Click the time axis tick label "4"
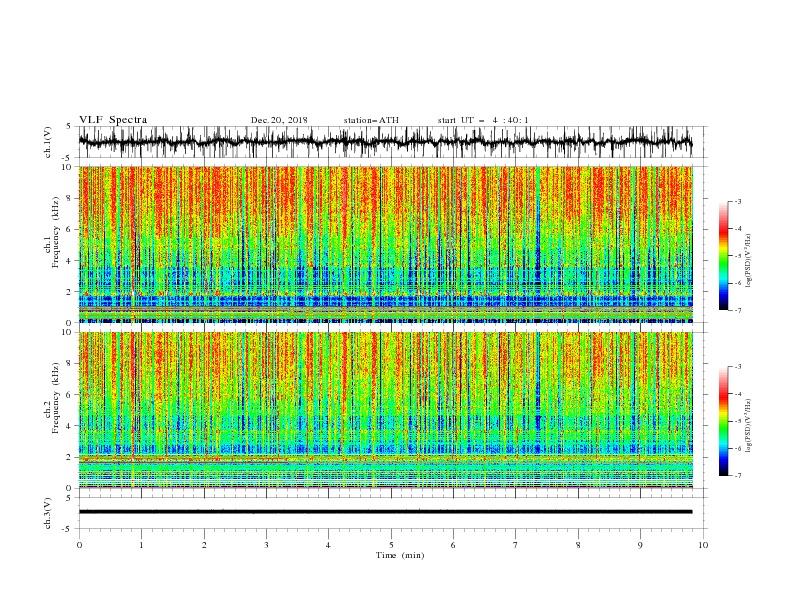Image resolution: width=792 pixels, height=612 pixels. [329, 545]
